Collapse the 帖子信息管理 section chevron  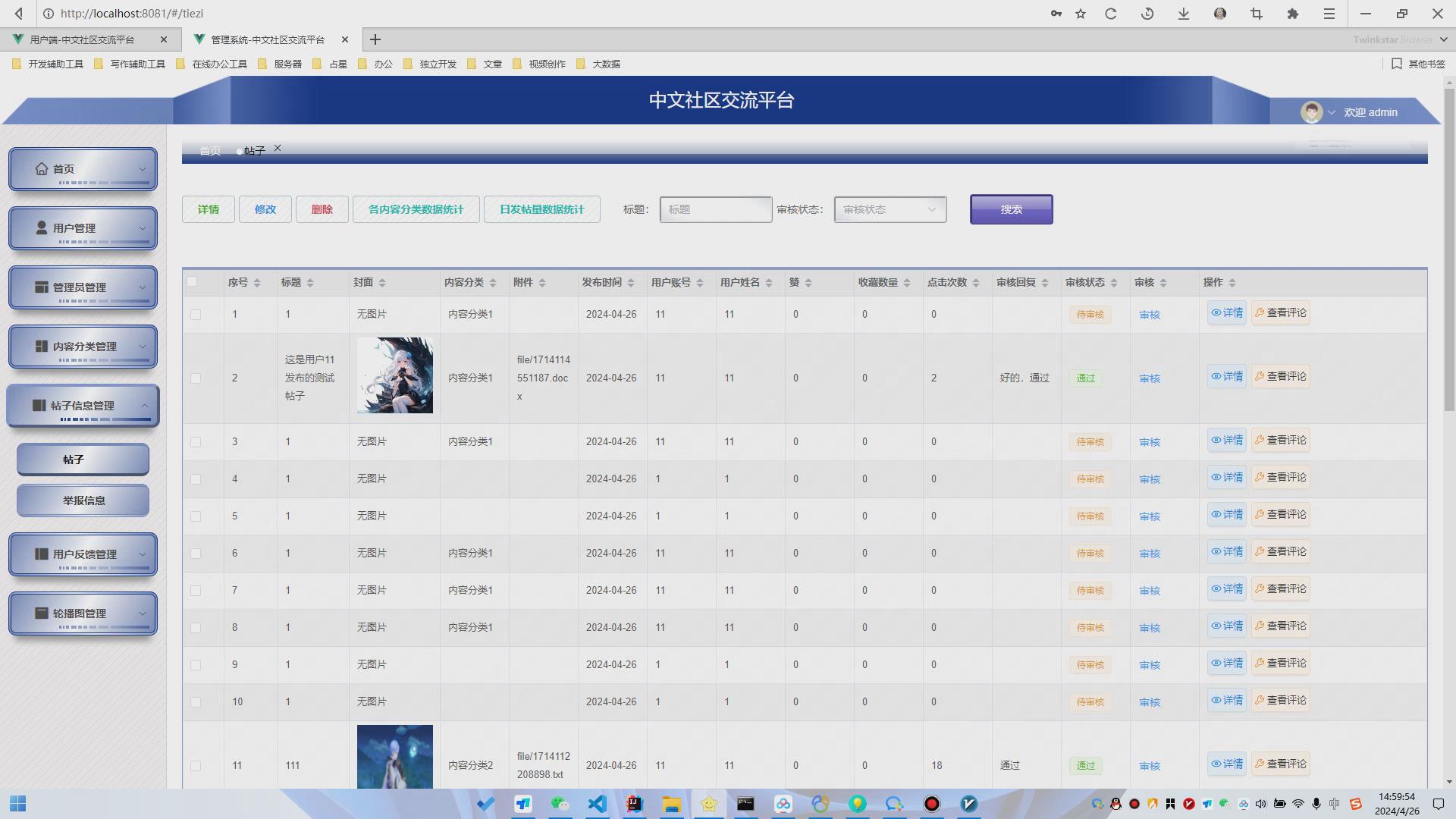point(144,404)
